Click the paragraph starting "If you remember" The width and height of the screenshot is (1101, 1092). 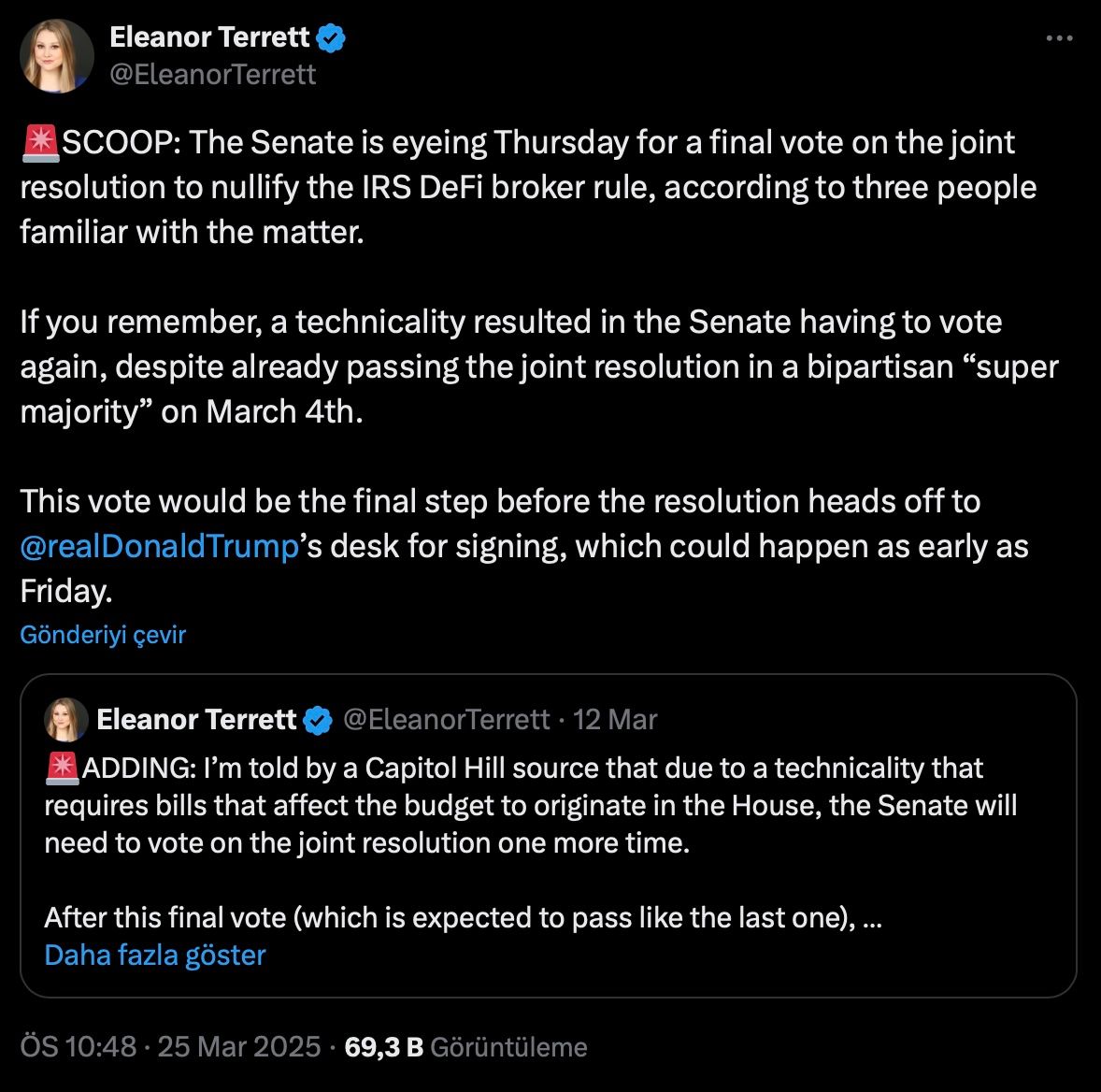538,366
